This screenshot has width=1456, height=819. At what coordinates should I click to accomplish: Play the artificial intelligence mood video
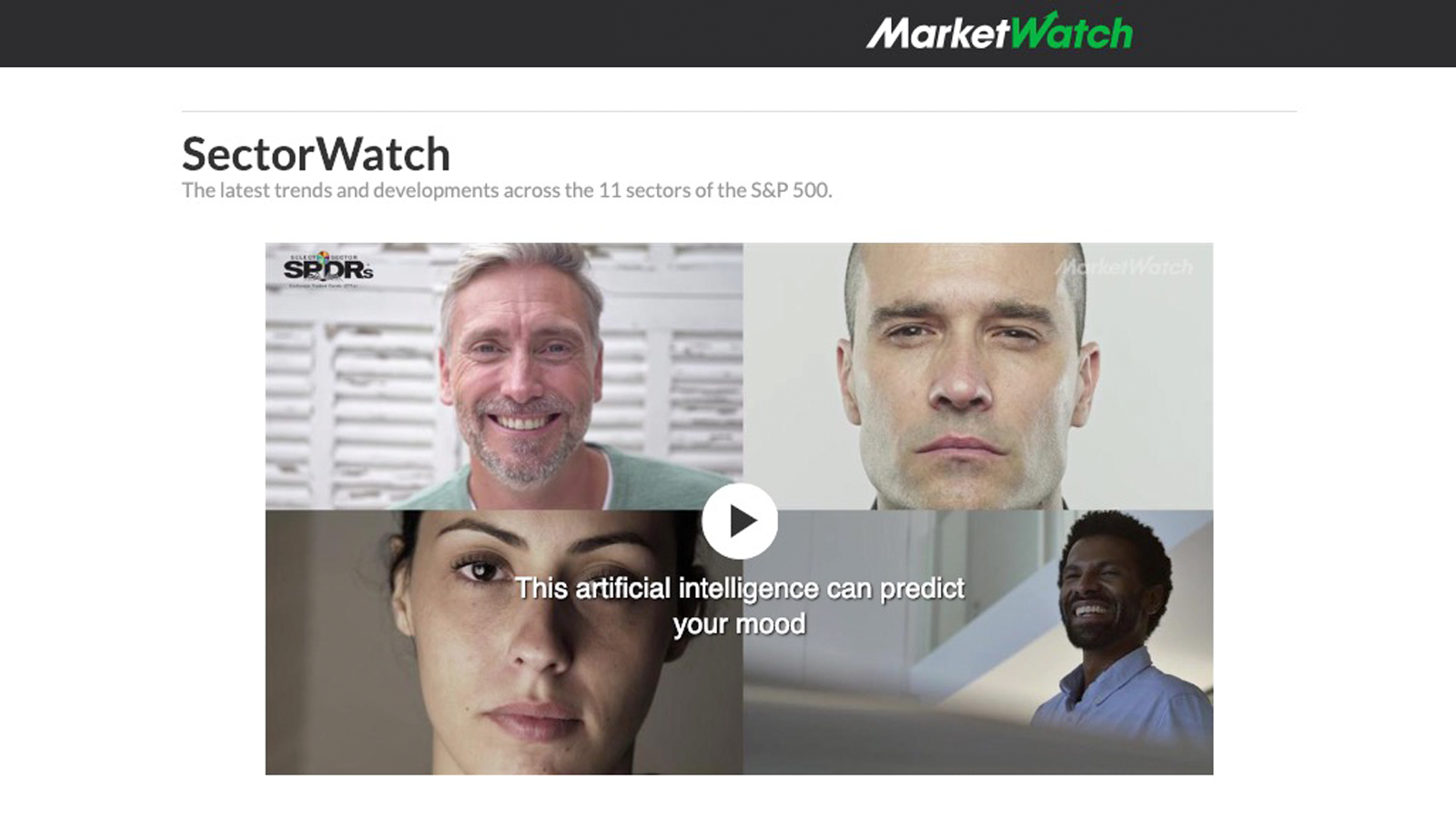[740, 521]
